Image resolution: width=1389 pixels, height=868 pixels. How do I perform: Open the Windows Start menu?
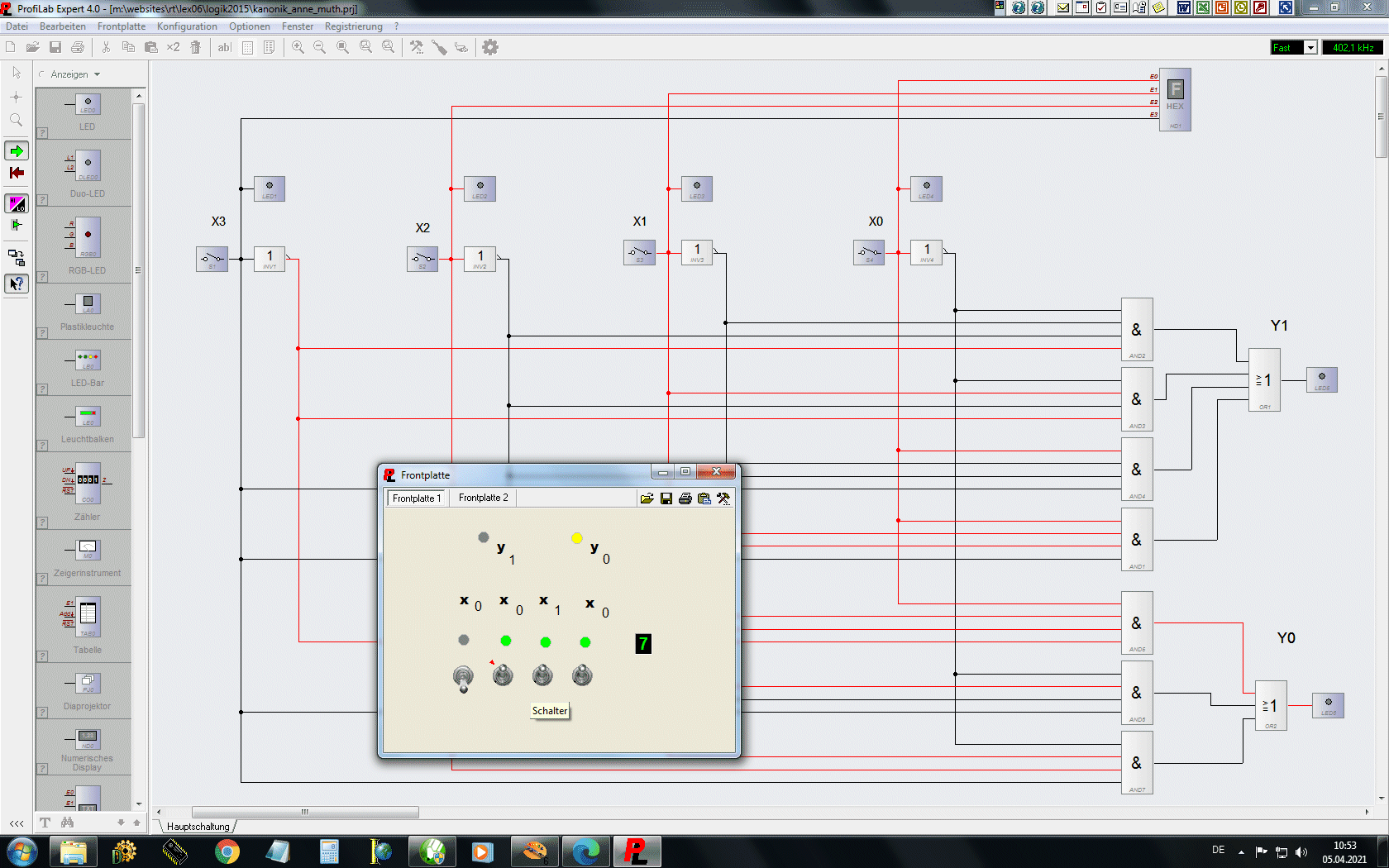click(22, 851)
